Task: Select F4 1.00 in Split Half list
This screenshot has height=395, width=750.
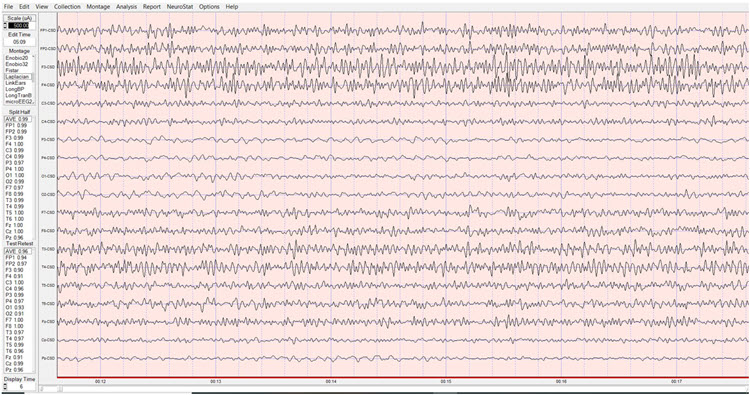Action: (14, 144)
